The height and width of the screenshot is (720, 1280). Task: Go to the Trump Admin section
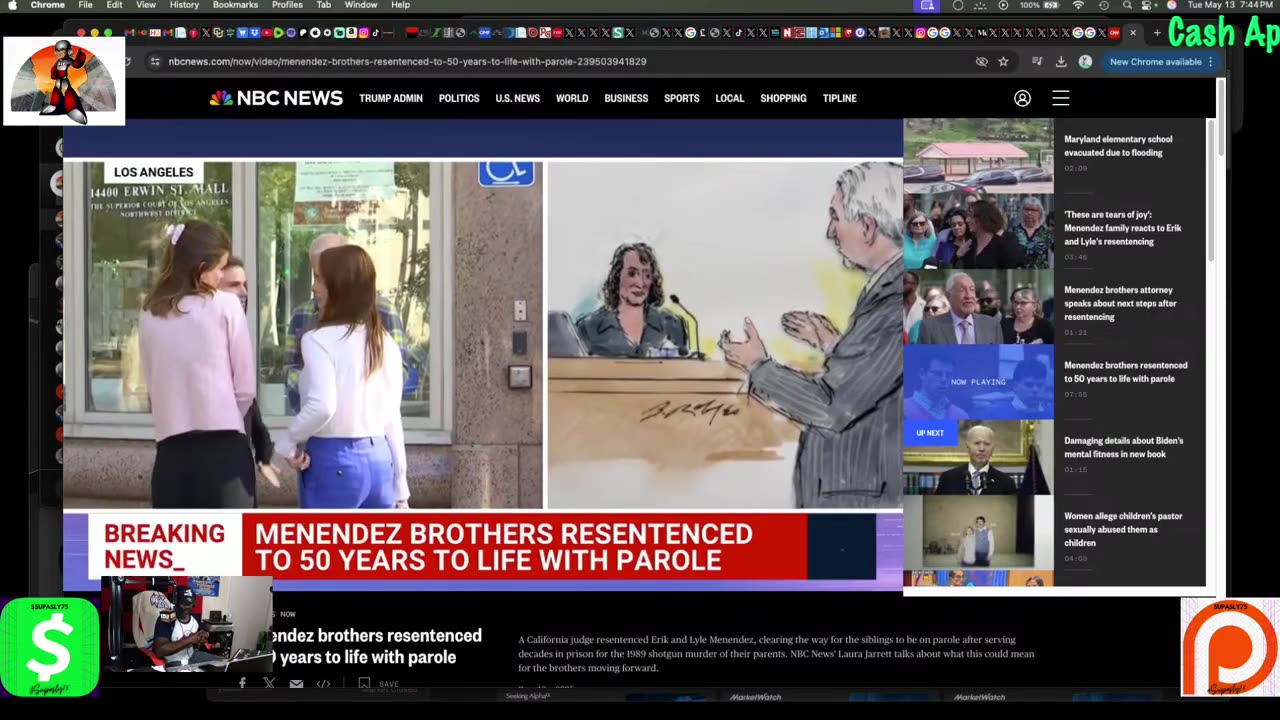click(391, 98)
